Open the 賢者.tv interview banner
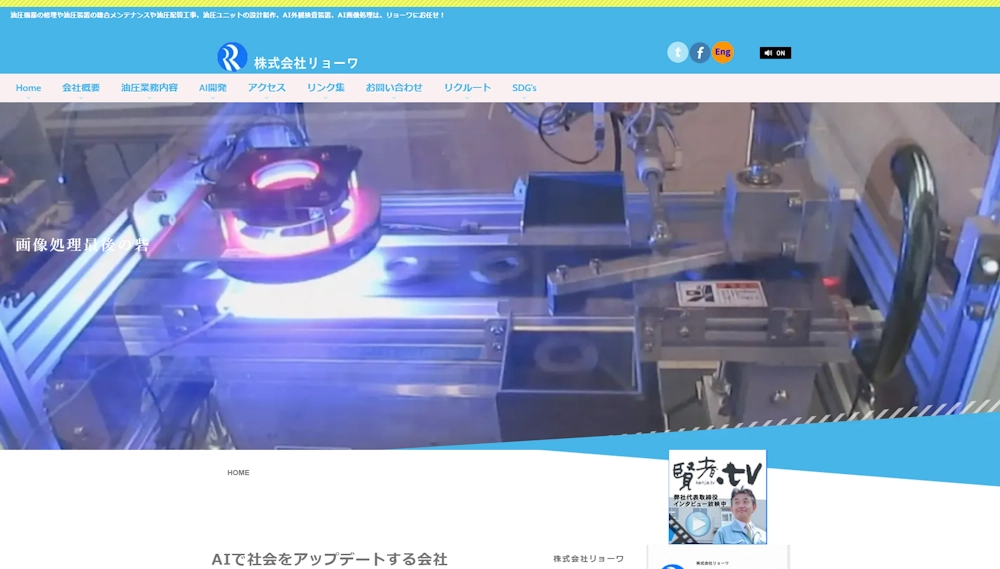Screen dimensions: 1000x569 pyautogui.click(x=717, y=480)
